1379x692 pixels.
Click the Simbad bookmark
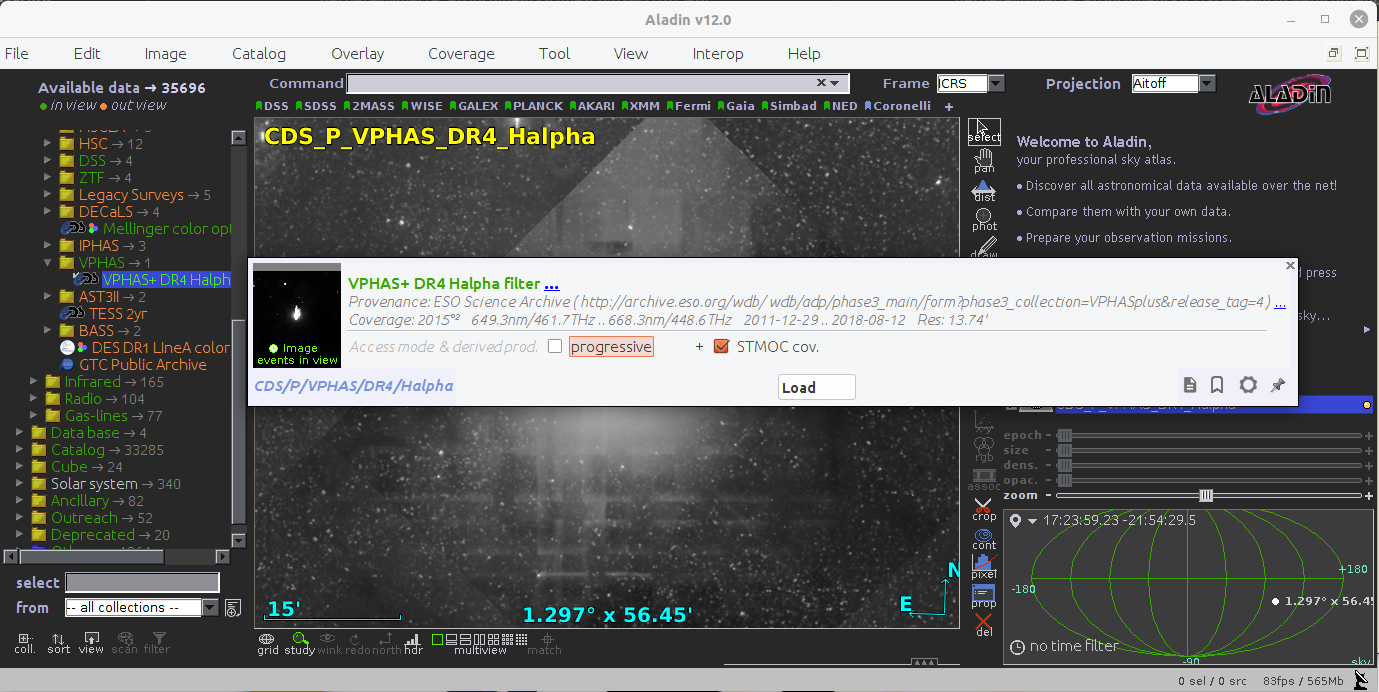(x=789, y=106)
